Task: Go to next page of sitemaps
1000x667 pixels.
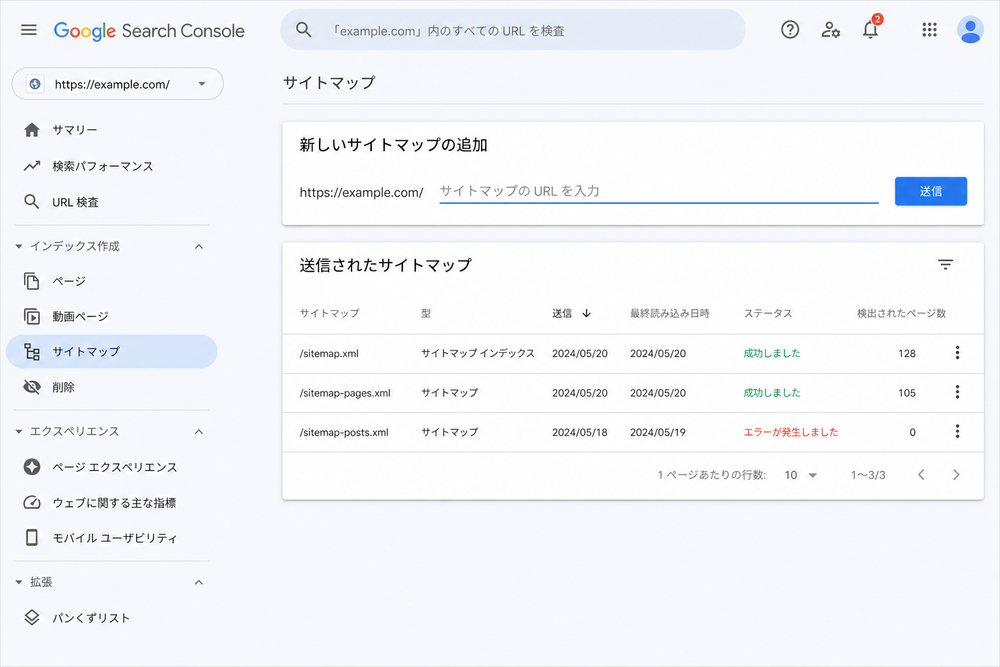Action: pyautogui.click(x=956, y=474)
